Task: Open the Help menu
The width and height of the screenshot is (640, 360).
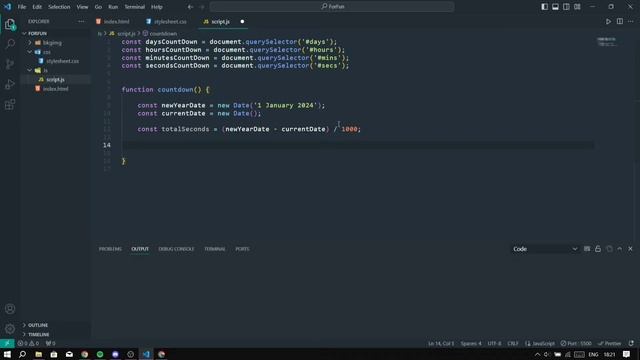Action: 157,7
